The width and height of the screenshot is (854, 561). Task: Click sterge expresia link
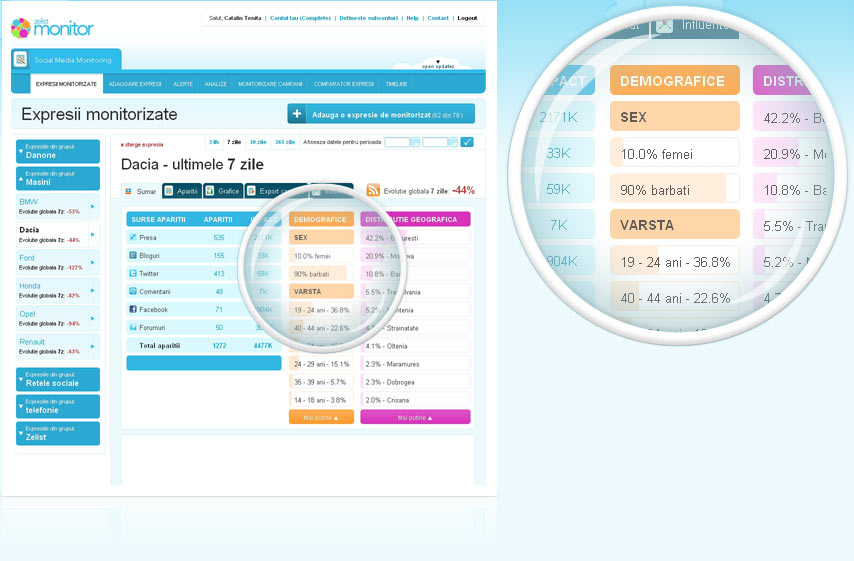tap(142, 145)
